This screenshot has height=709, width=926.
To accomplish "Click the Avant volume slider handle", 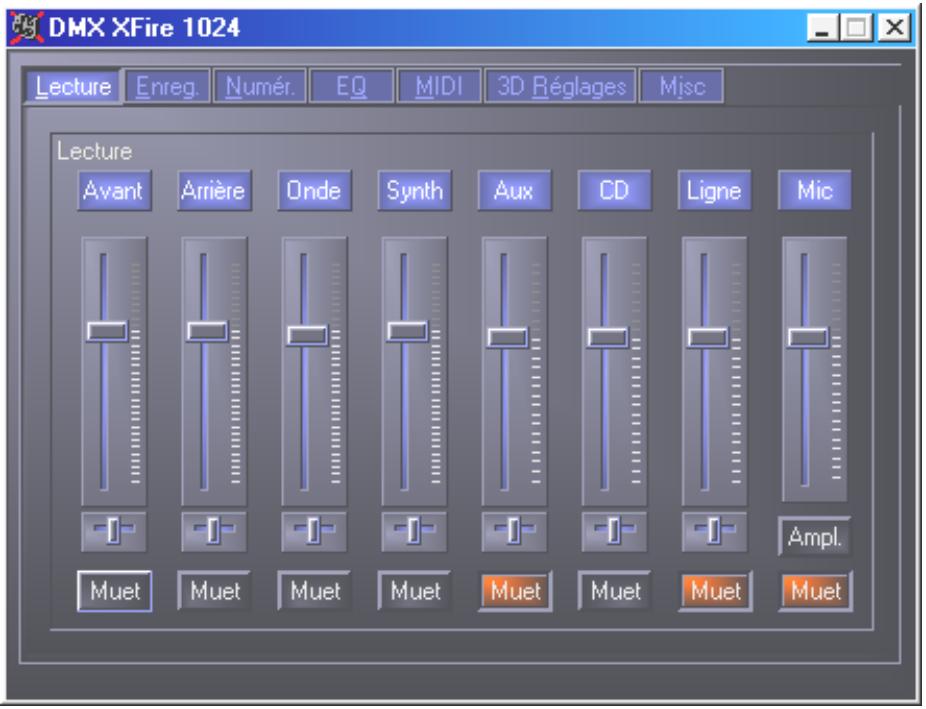I will (107, 331).
